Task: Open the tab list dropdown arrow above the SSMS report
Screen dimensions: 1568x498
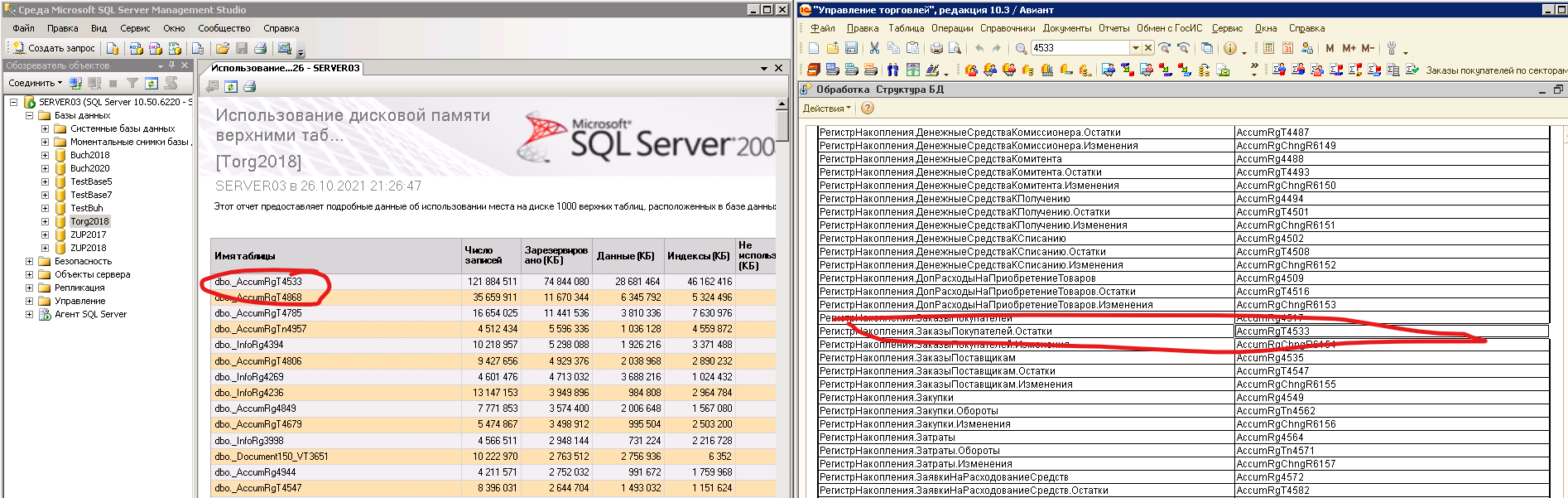Action: [764, 68]
